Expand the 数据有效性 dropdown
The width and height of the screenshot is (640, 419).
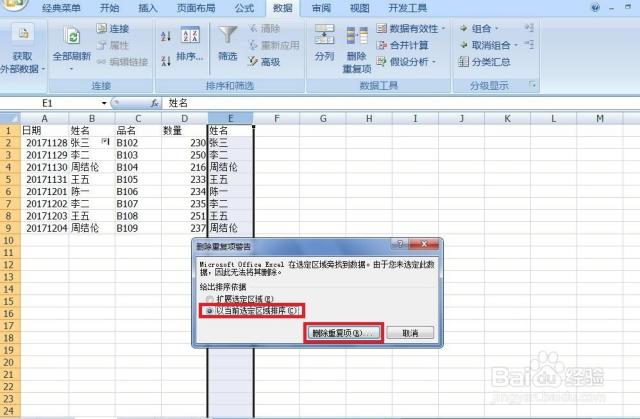(x=440, y=29)
